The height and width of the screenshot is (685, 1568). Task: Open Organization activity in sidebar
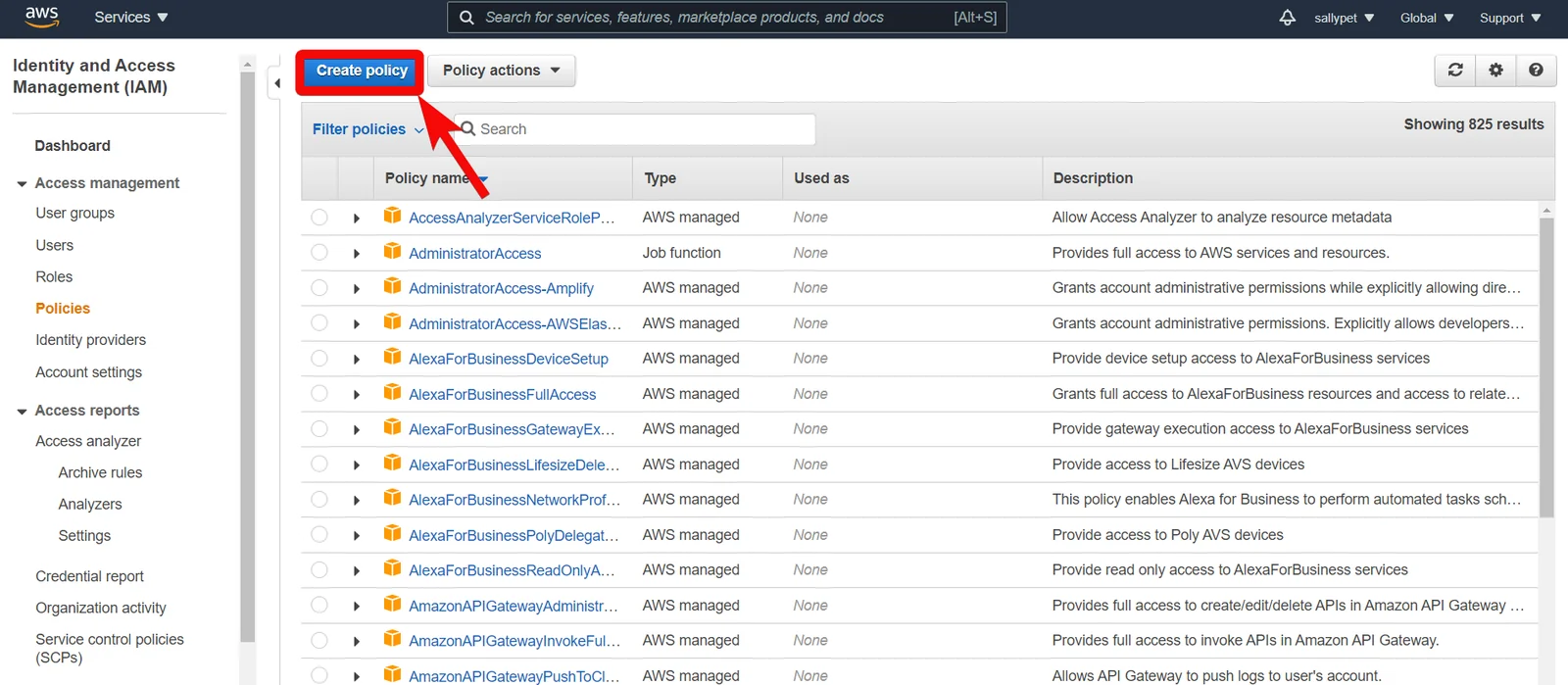(x=101, y=608)
